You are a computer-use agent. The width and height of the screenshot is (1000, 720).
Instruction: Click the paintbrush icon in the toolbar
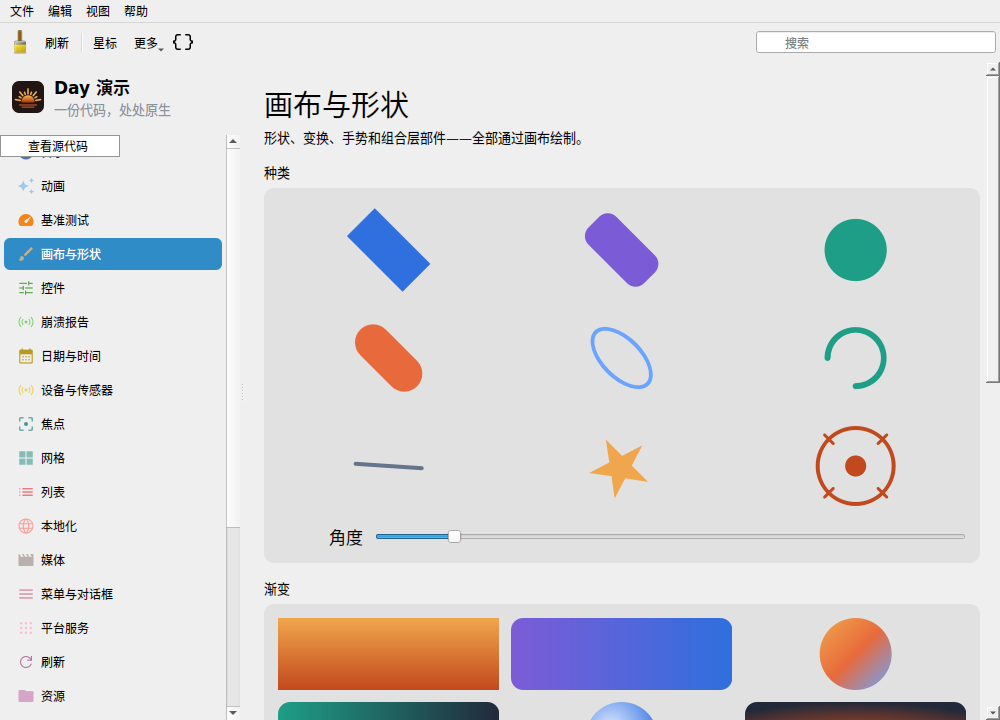[x=20, y=42]
